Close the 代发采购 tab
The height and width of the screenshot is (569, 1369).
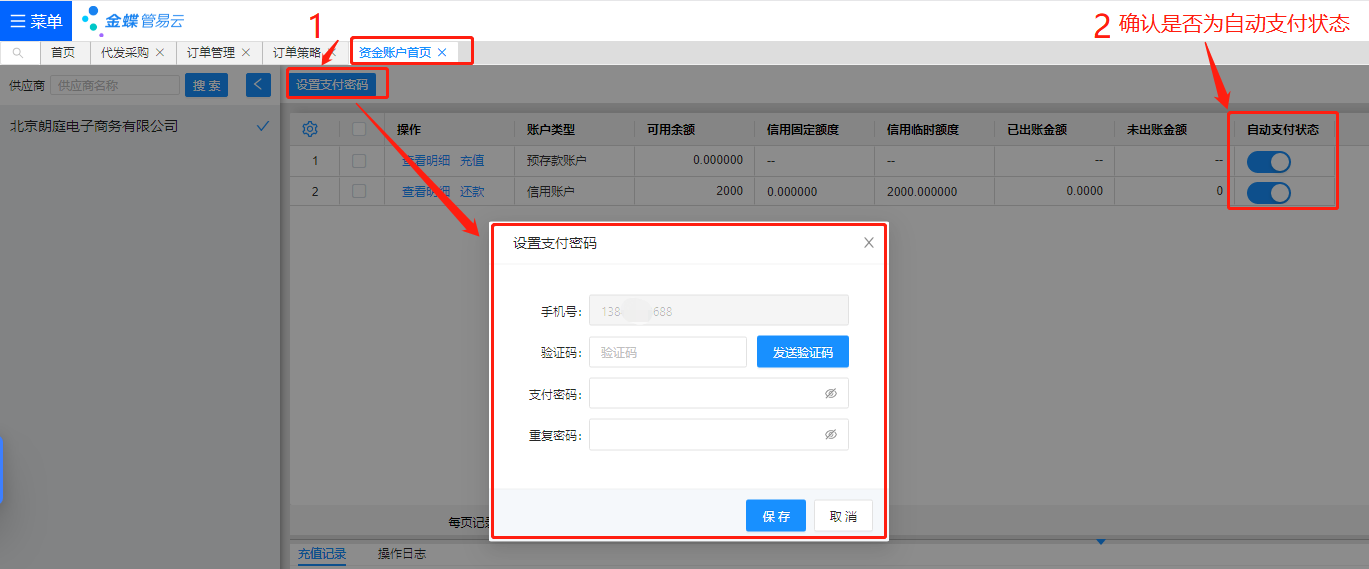click(160, 52)
